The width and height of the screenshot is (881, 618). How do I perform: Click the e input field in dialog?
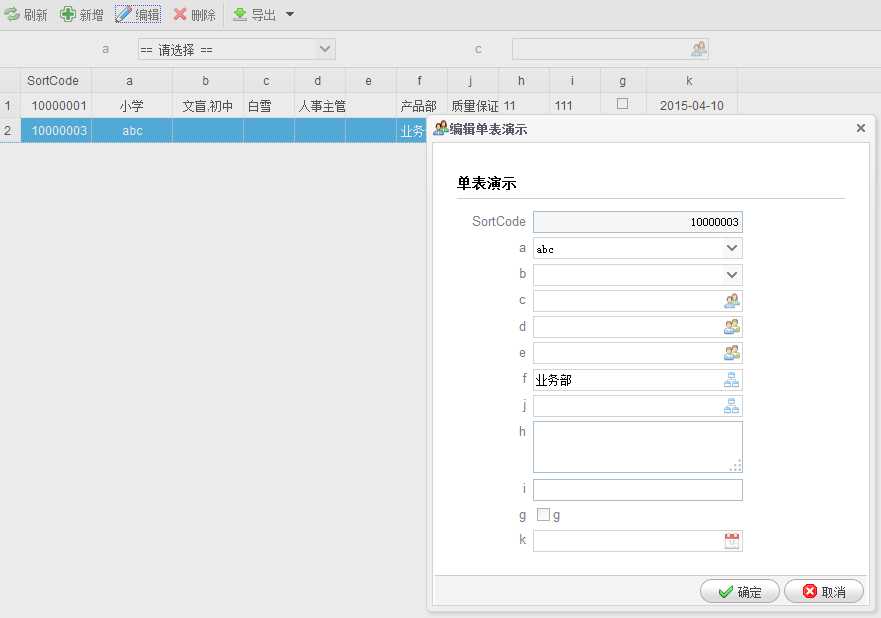(638, 353)
